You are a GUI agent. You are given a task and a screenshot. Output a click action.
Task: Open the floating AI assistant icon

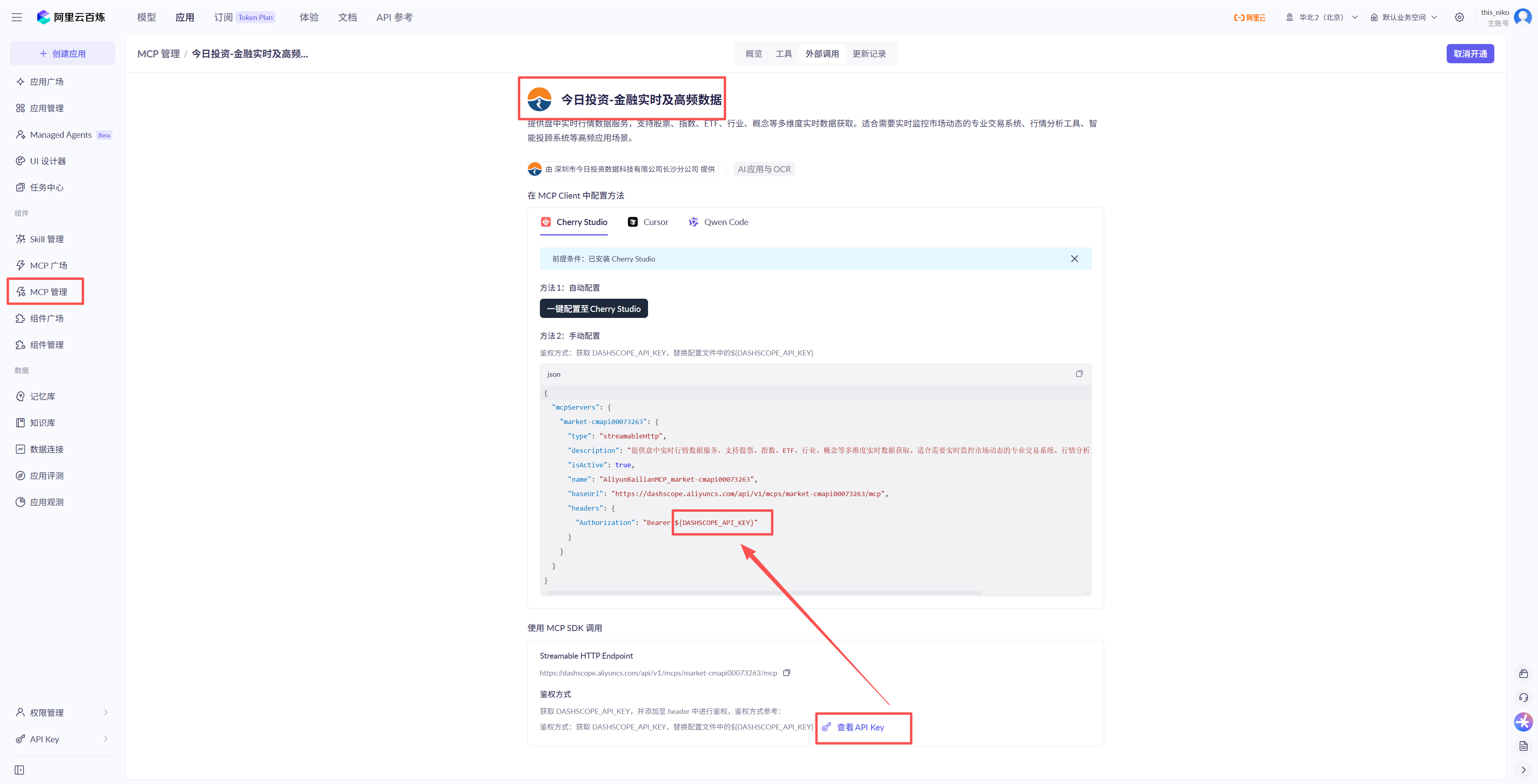1523,722
